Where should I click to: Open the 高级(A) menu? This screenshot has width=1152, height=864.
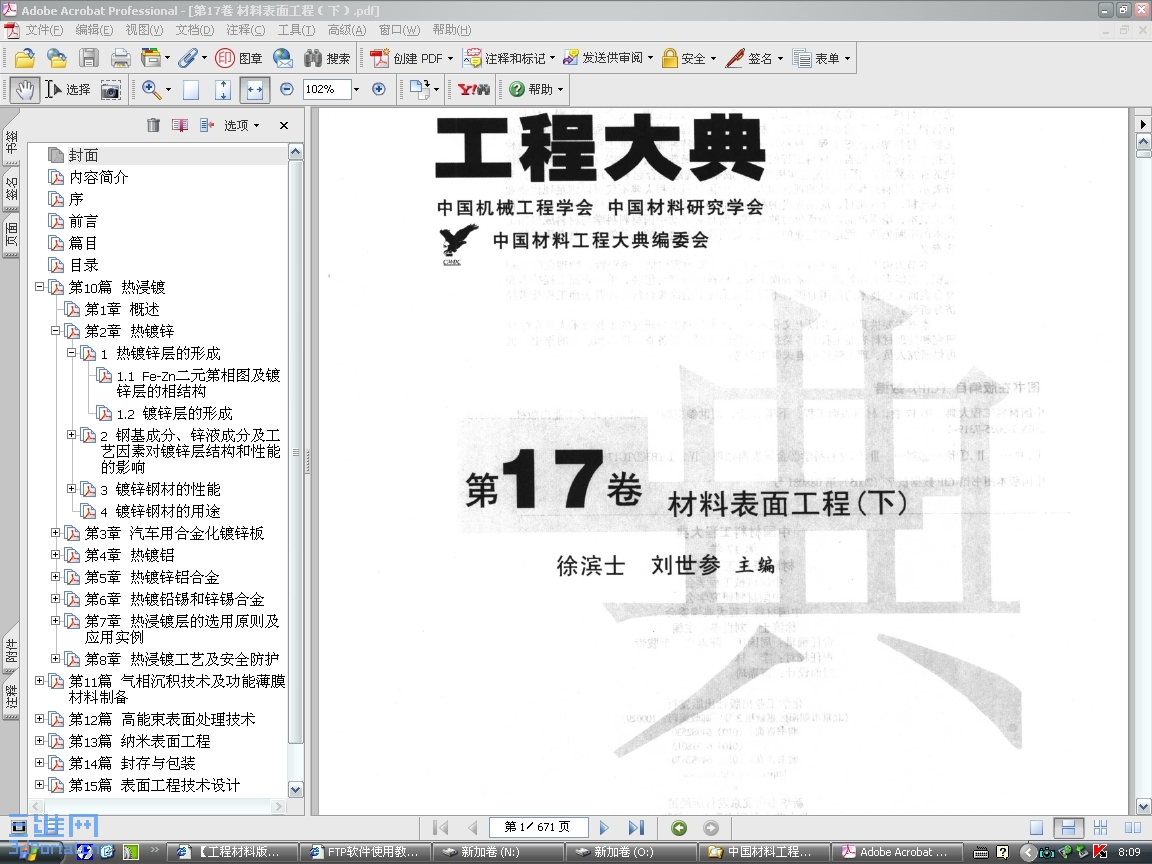347,29
